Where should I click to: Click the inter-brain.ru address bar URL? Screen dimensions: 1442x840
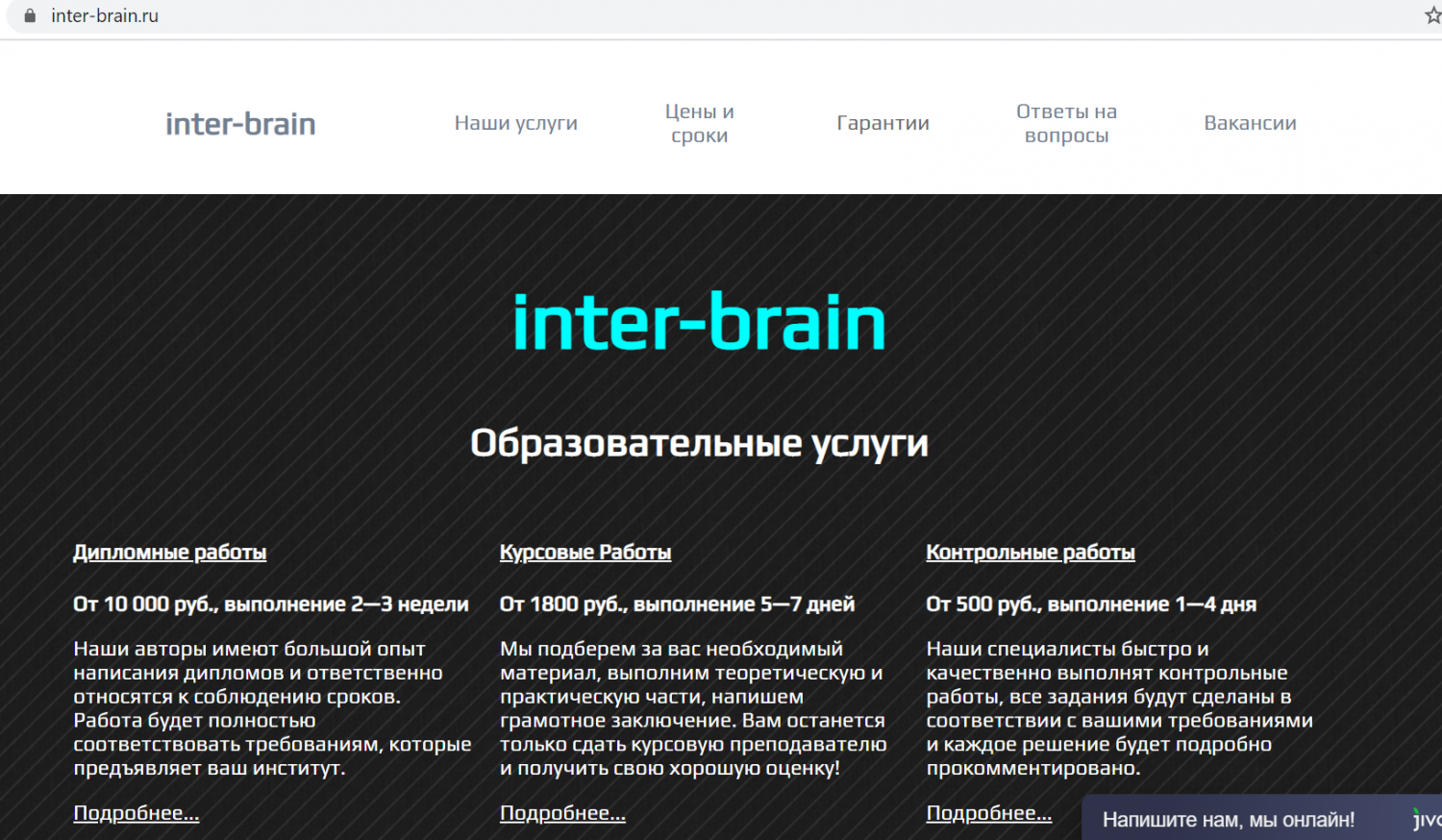pos(105,15)
